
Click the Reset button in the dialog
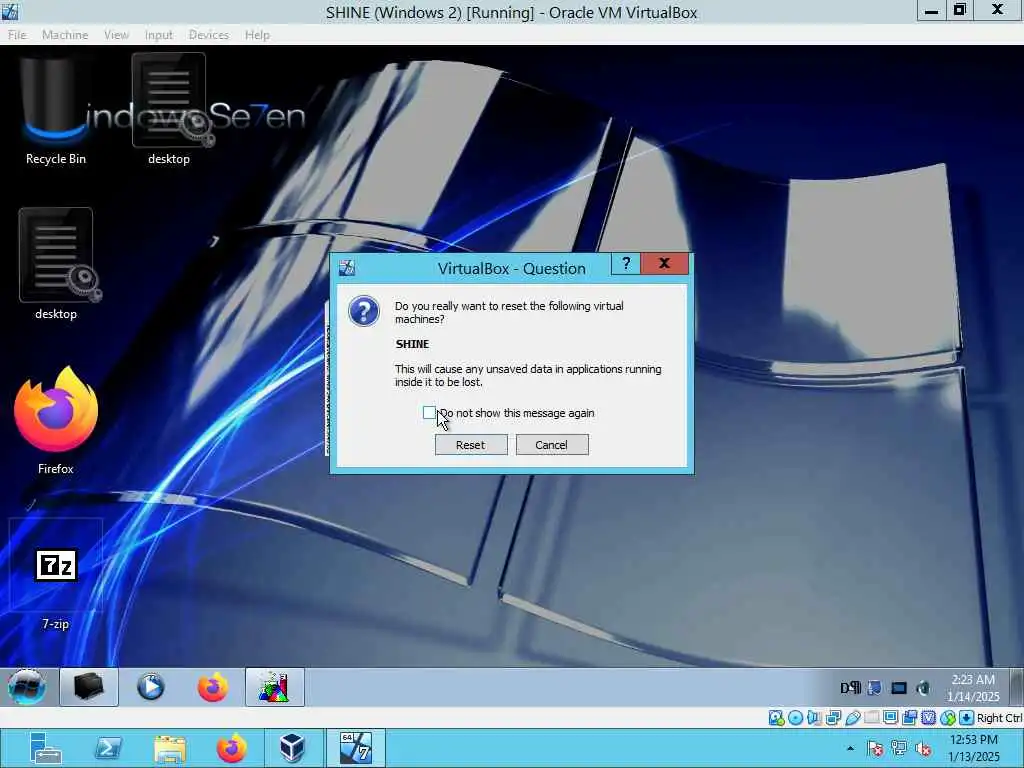tap(471, 445)
